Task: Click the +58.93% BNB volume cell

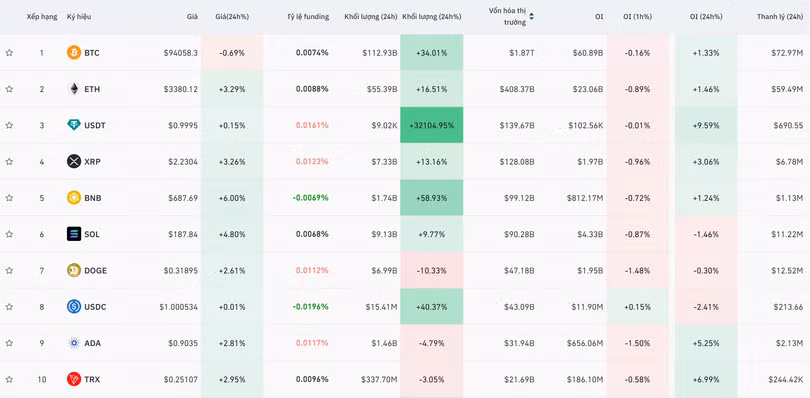Action: 431,197
